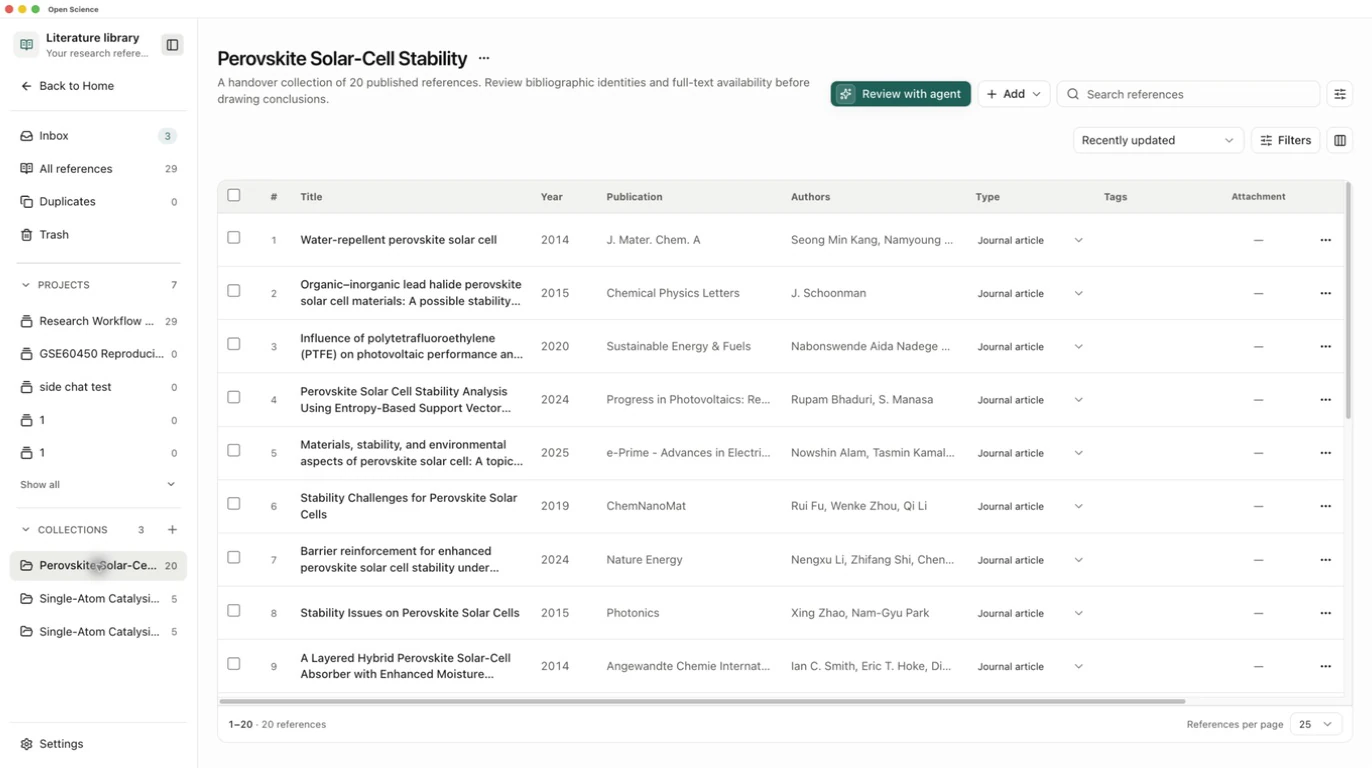Open row actions for the e-Prime reference

(x=1326, y=453)
